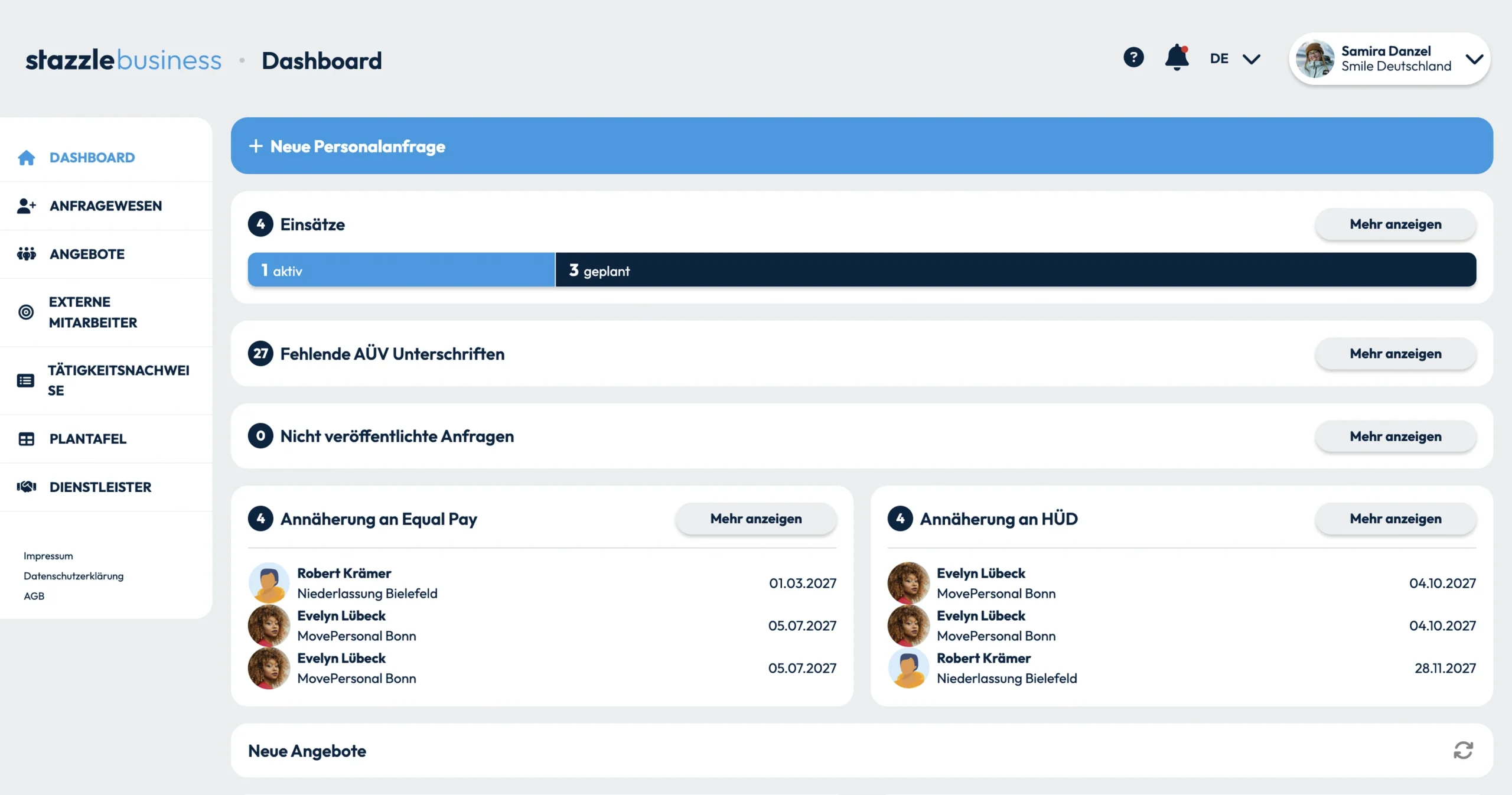The image size is (1512, 795).
Task: Open the Anfragewesen menu item
Action: click(106, 206)
